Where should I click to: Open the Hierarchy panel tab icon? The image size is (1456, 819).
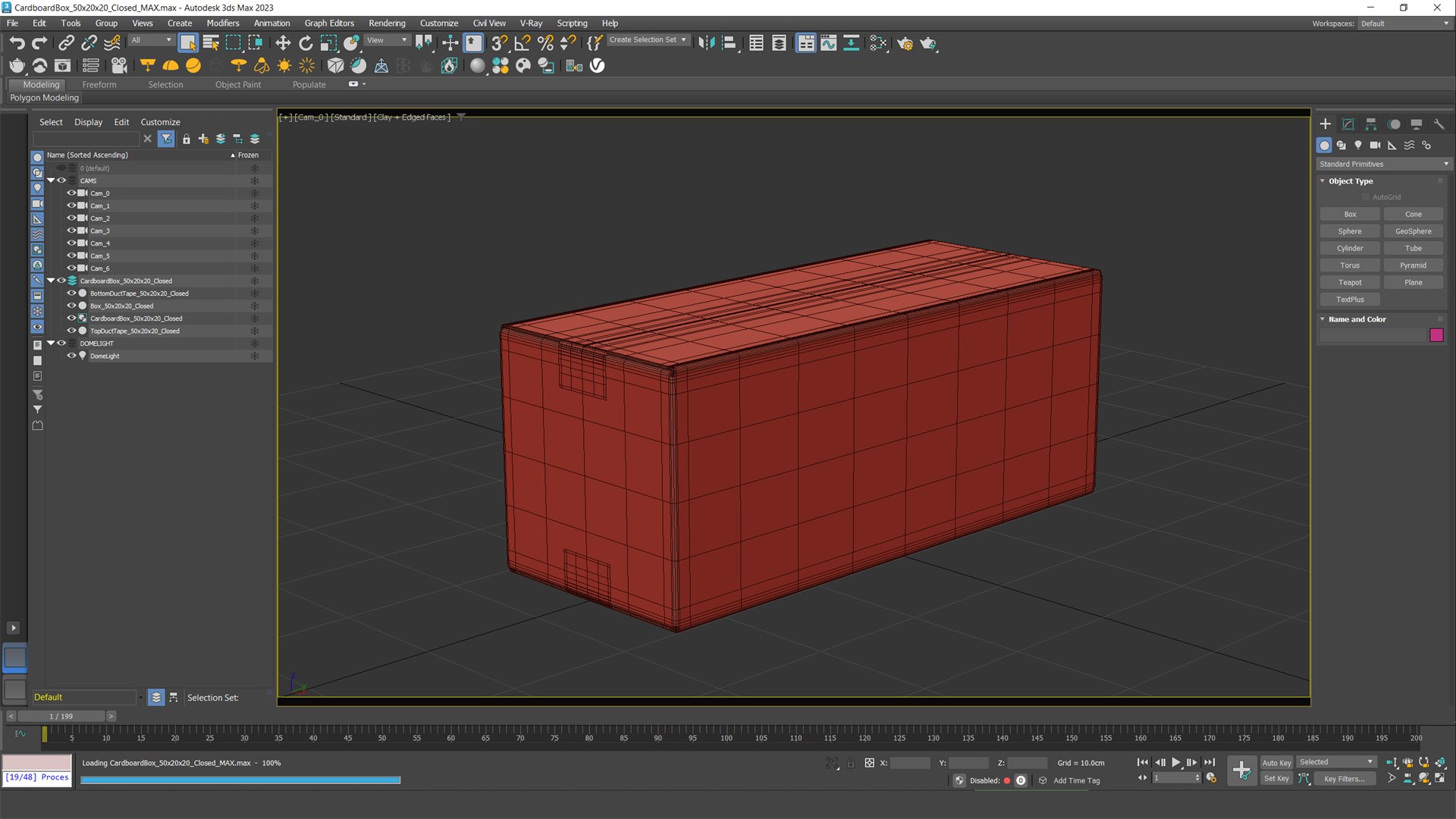(x=1371, y=124)
